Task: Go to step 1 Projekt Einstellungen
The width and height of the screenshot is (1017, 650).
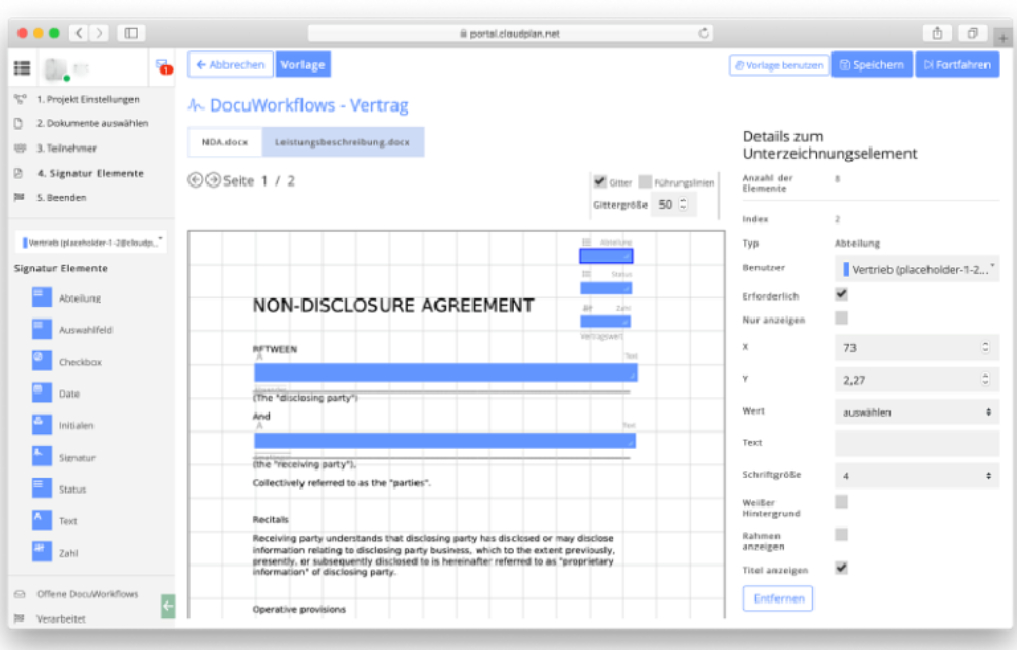Action: point(88,99)
